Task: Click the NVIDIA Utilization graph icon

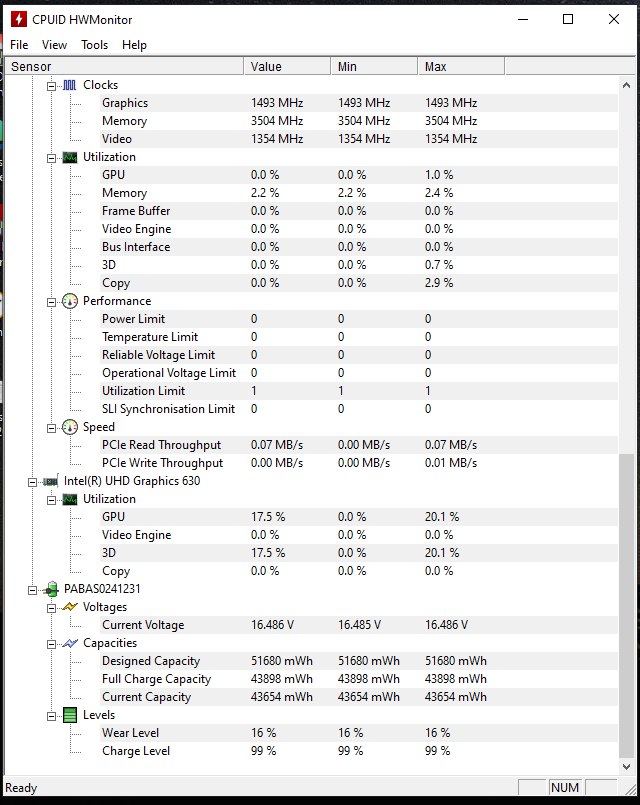Action: click(70, 157)
